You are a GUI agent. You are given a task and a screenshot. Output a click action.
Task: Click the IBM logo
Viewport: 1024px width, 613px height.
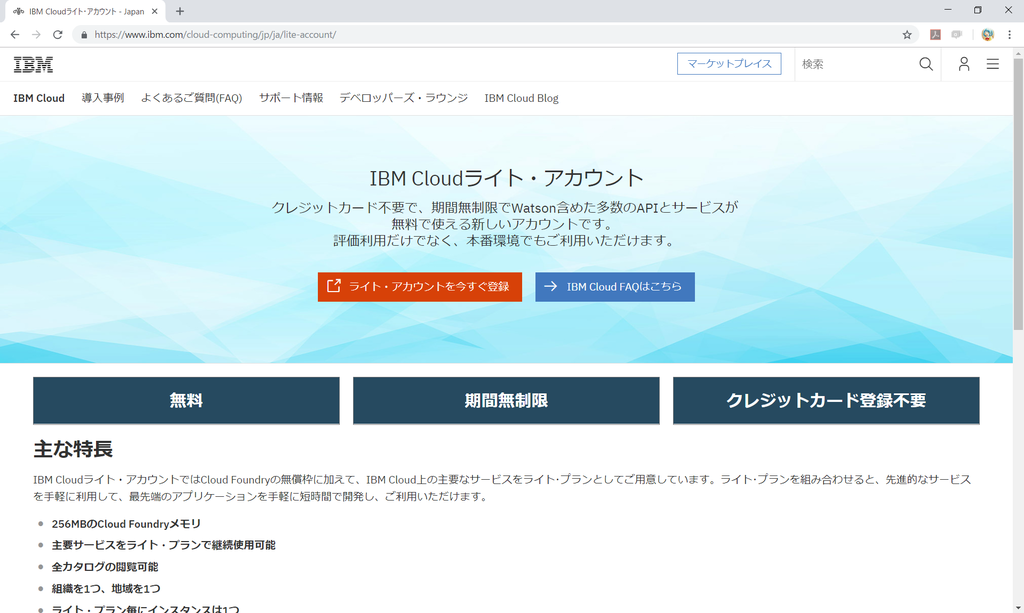[33, 64]
